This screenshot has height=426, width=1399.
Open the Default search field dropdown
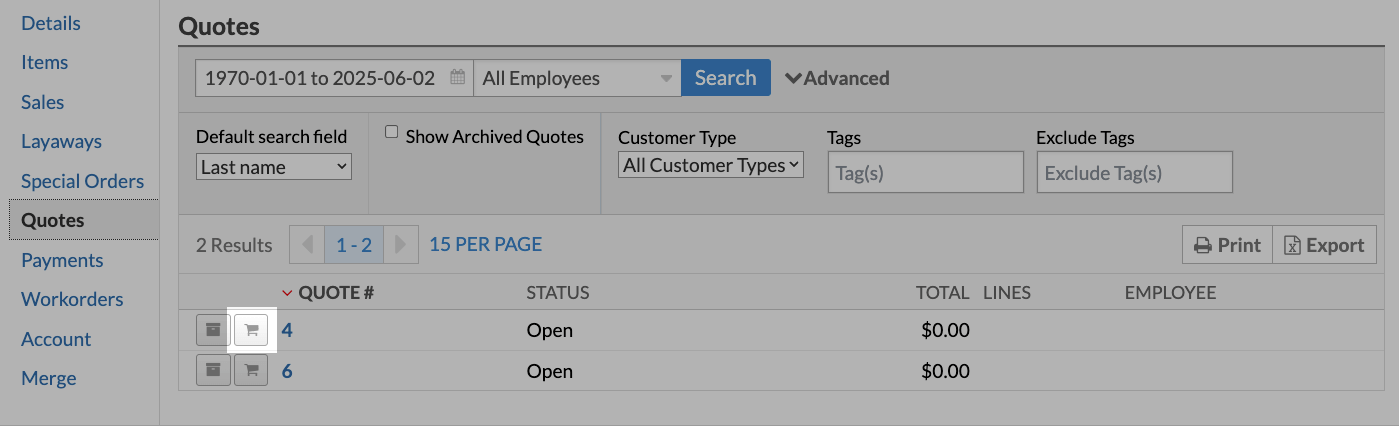point(273,167)
